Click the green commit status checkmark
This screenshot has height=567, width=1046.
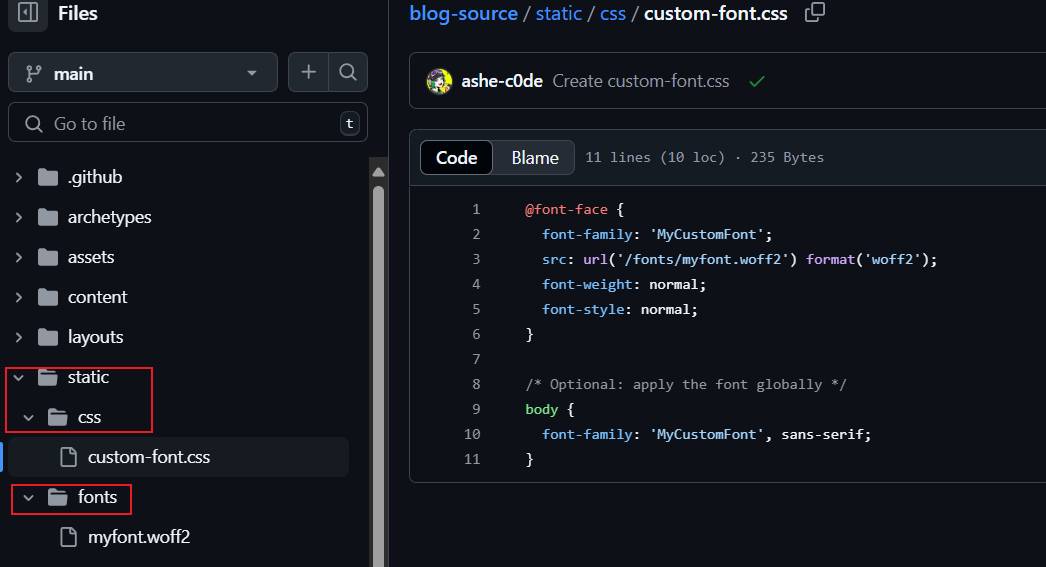coord(757,81)
